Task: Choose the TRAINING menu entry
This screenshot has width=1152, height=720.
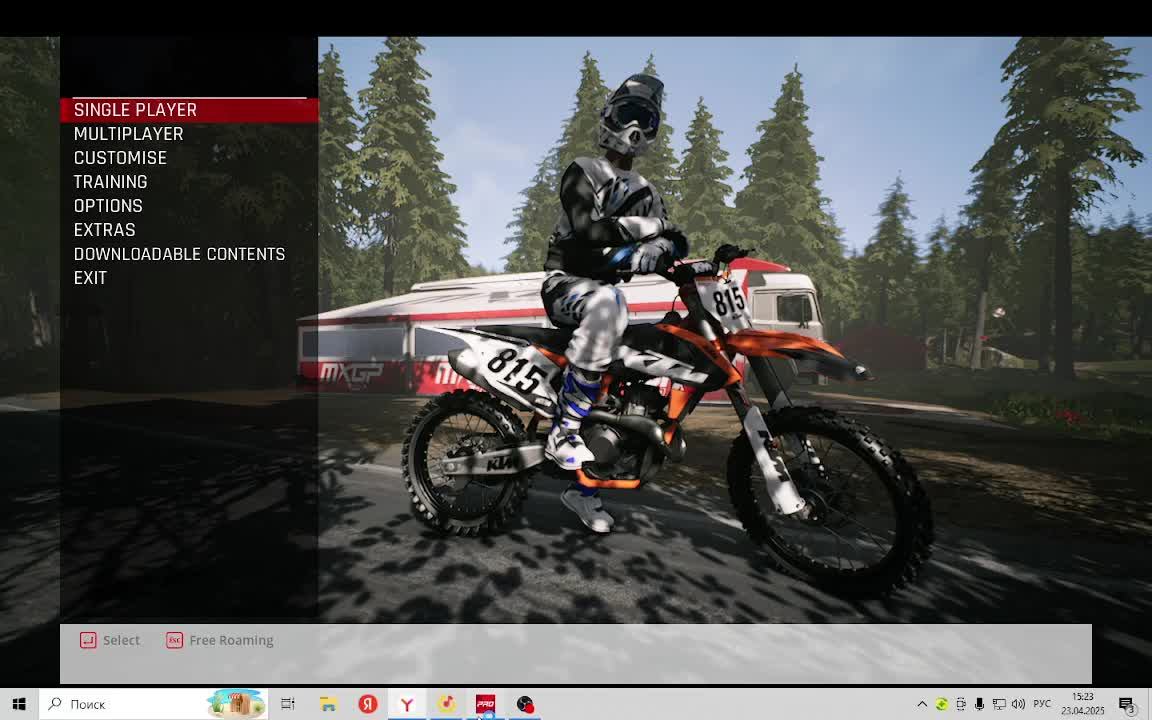Action: pyautogui.click(x=110, y=181)
